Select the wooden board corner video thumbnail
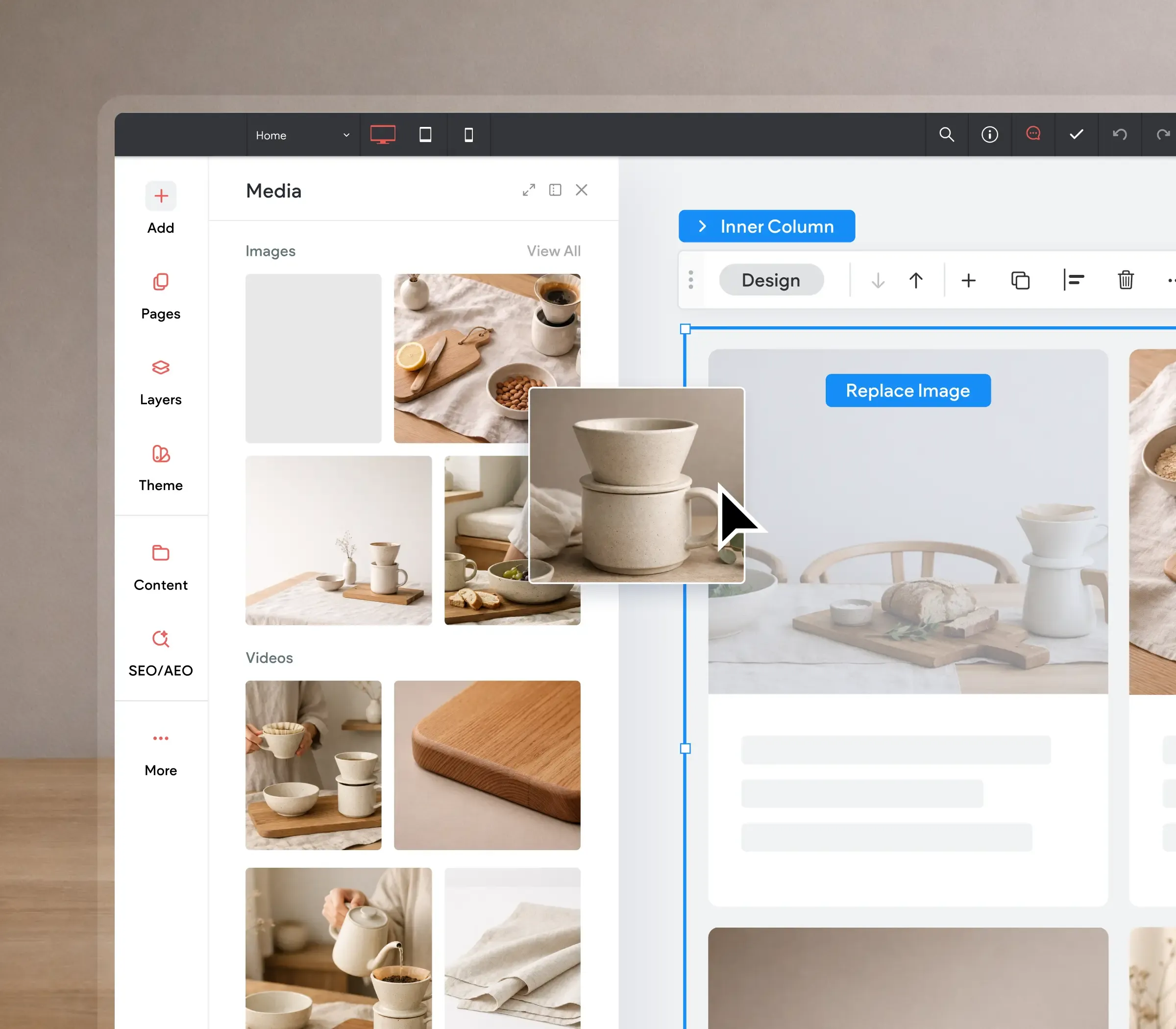This screenshot has width=1176, height=1029. (x=487, y=765)
